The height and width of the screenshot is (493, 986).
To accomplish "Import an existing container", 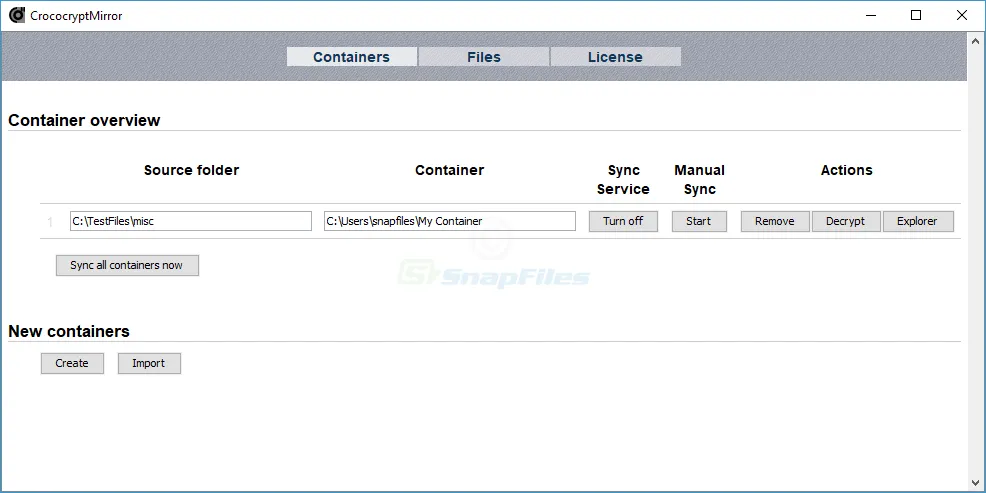I will pos(149,363).
